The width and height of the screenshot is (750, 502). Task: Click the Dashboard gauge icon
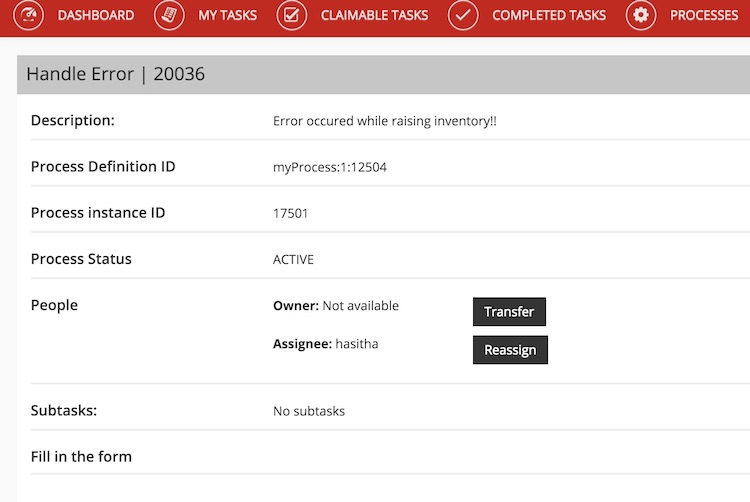click(x=29, y=15)
